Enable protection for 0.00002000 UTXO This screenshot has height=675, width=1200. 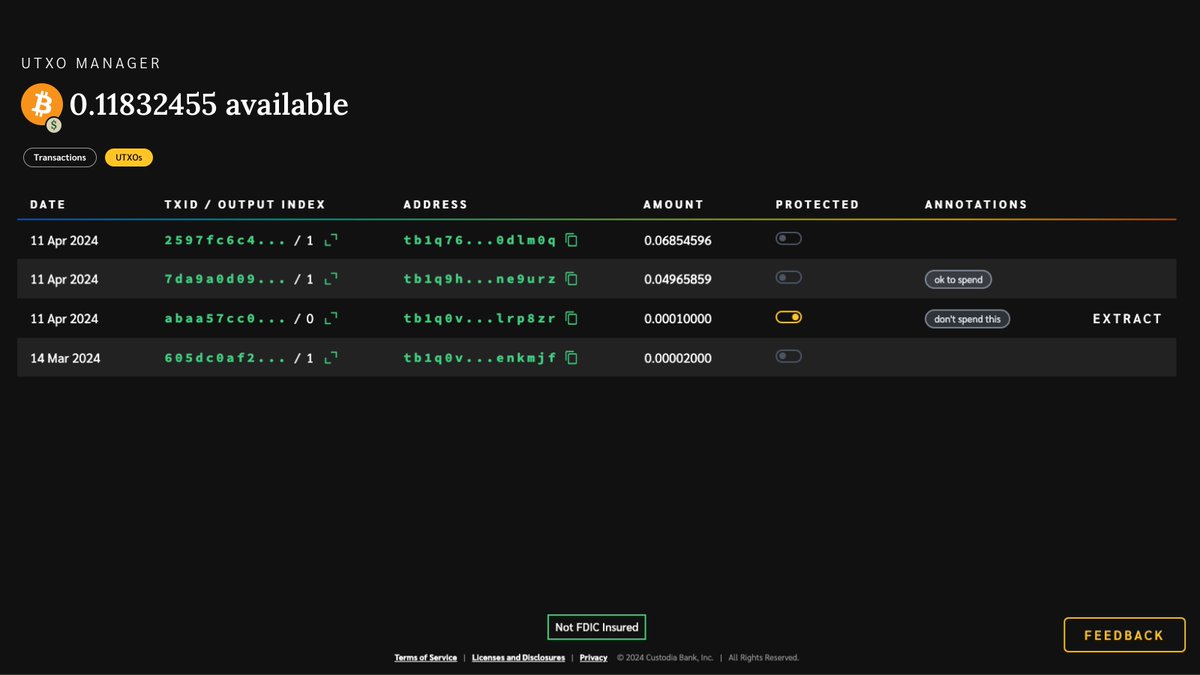click(789, 355)
